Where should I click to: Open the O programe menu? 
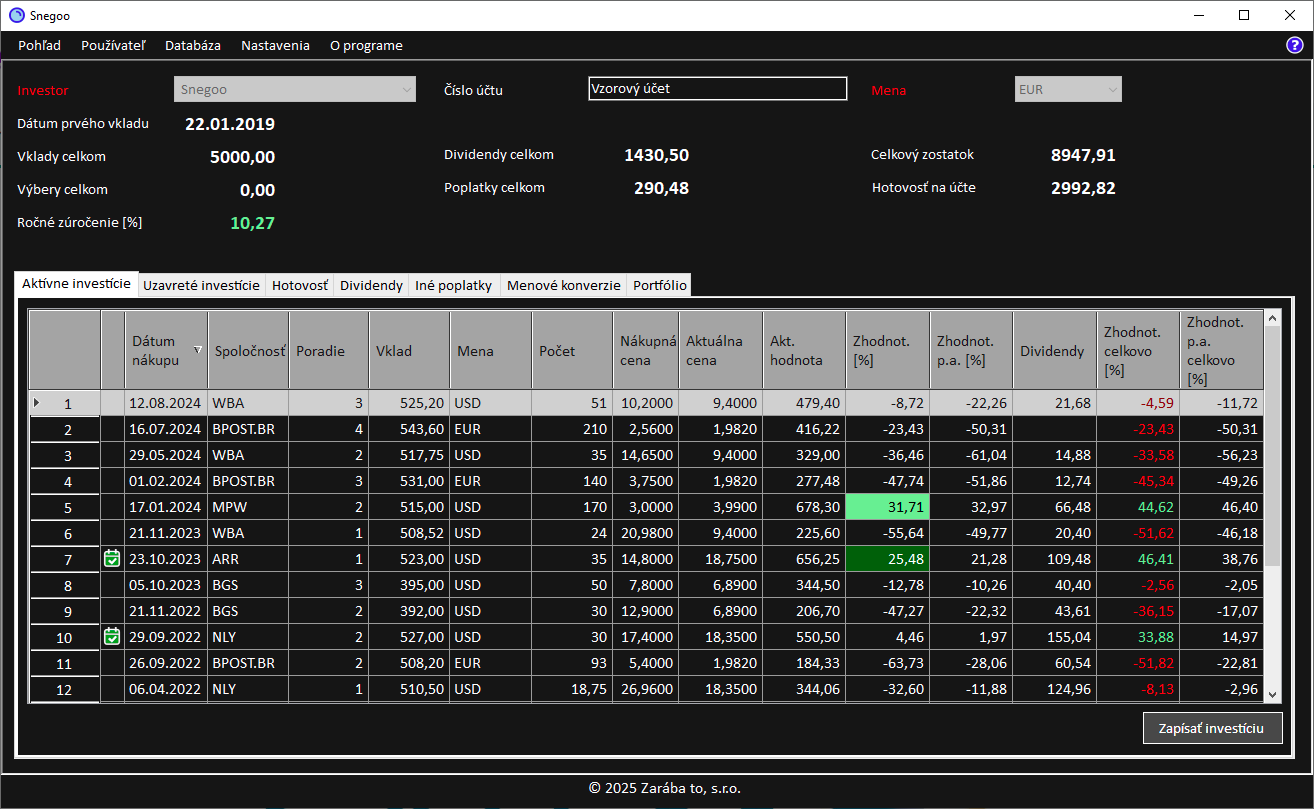point(366,45)
